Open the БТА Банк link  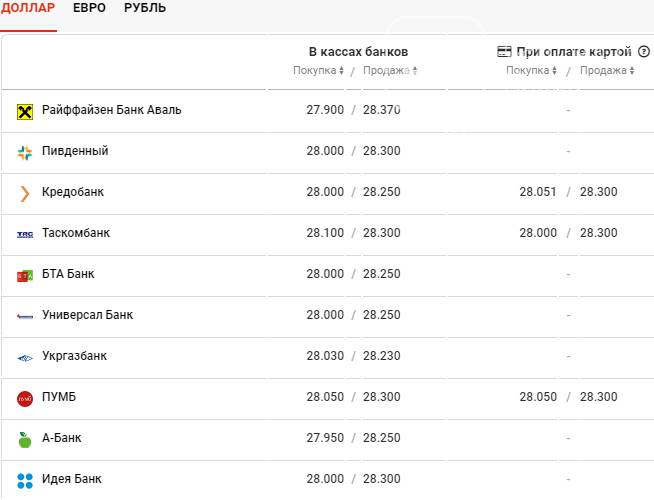pos(68,274)
